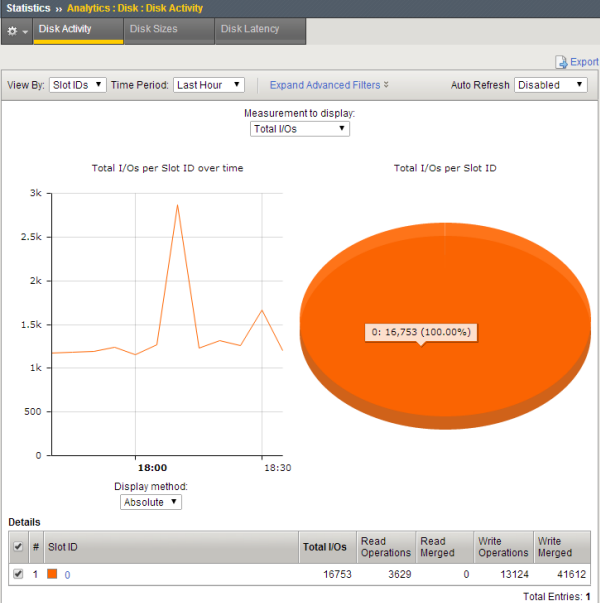Toggle the select-all checkbox in Details header
Viewport: 600px width, 603px height.
[x=17, y=547]
